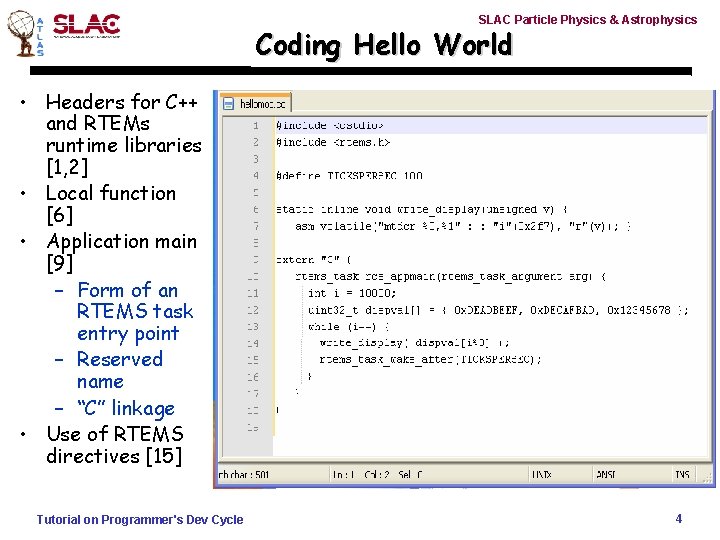Click the 'Use of RTEMS directives [15]' bullet

click(x=115, y=444)
